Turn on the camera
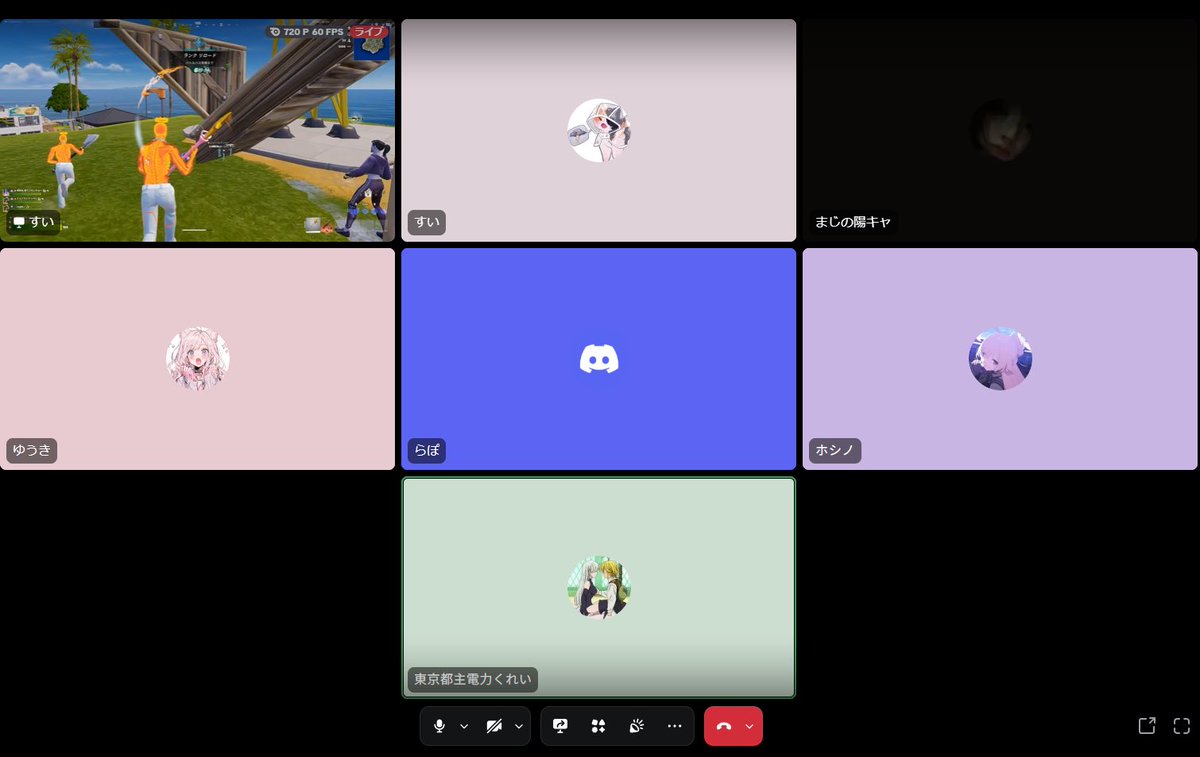Screen dimensions: 1200x757 point(494,726)
